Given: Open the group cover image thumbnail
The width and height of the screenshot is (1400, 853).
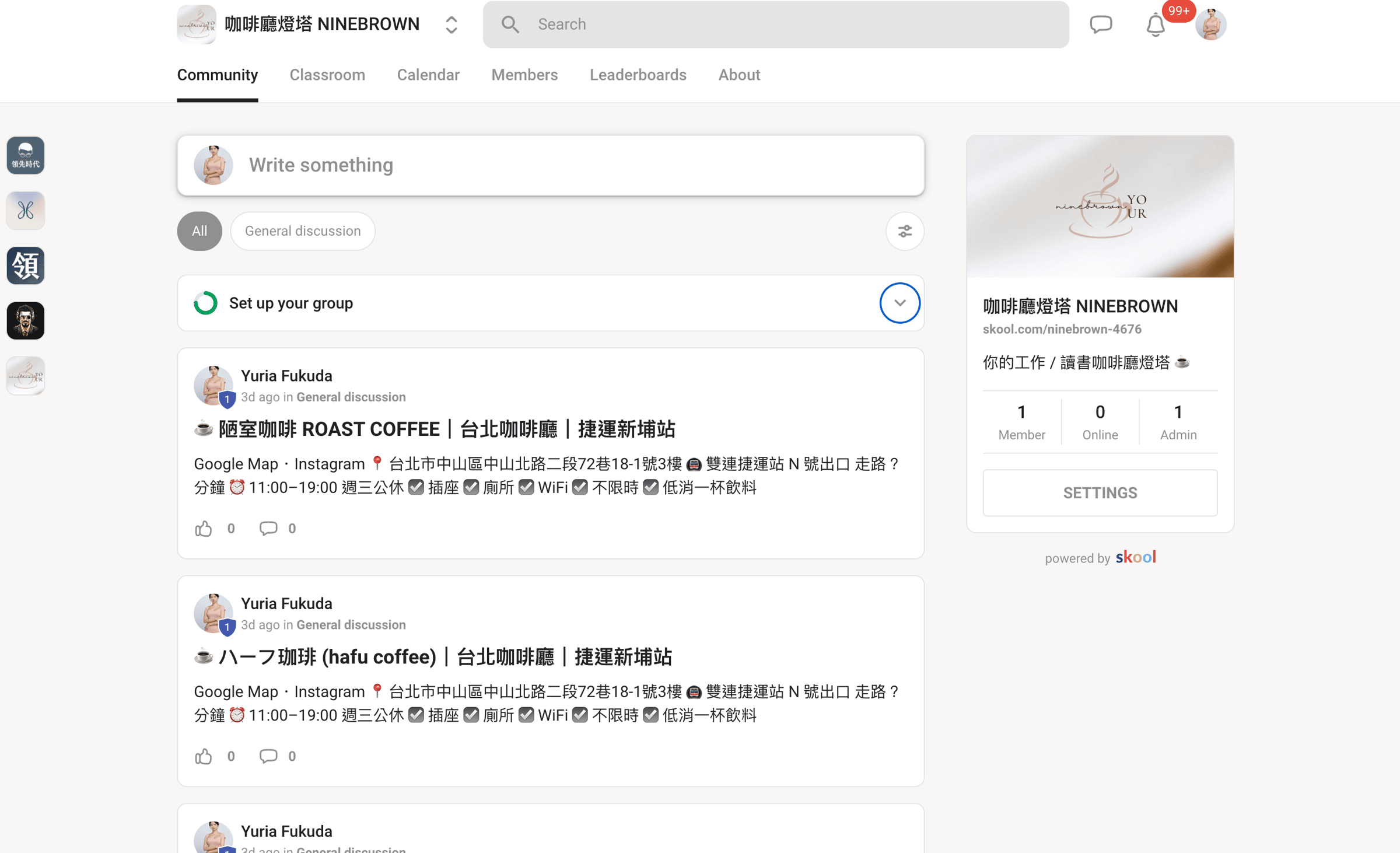Looking at the screenshot, I should [1100, 207].
